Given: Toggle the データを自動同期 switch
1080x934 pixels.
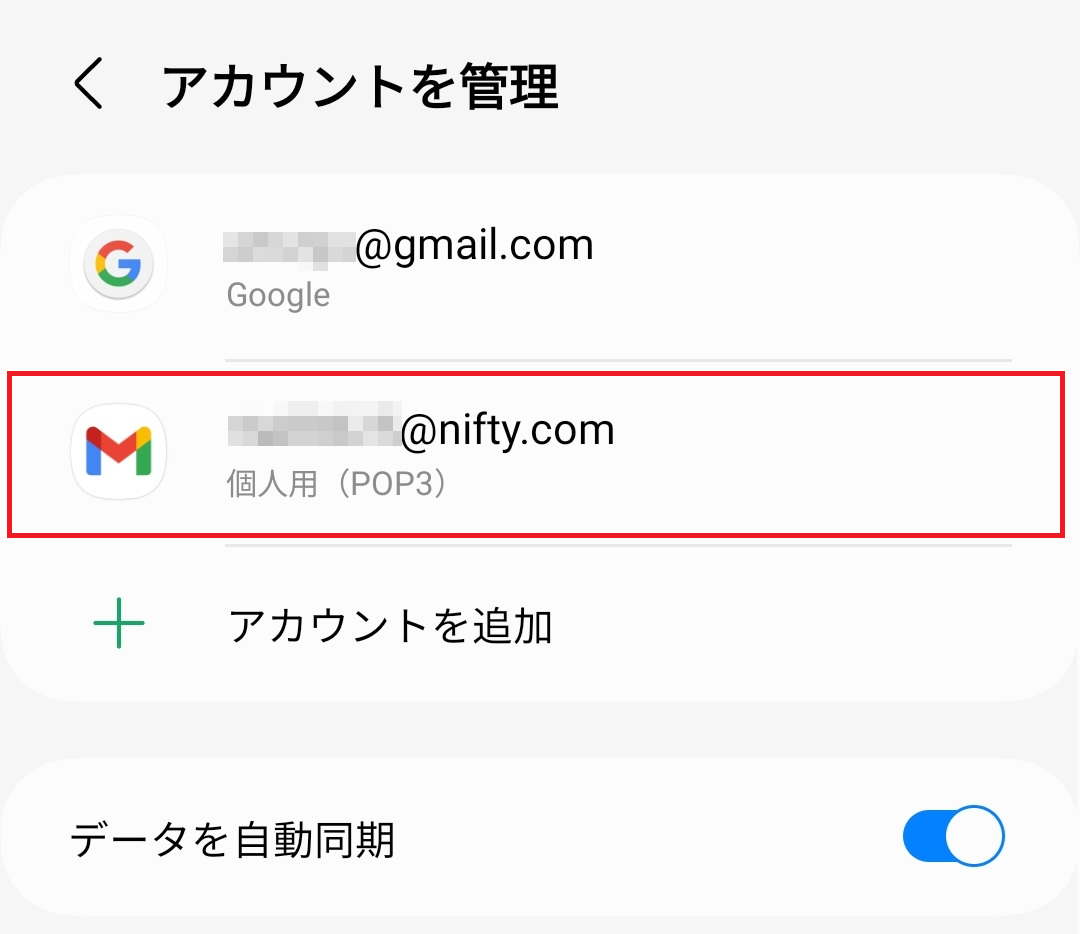Looking at the screenshot, I should (x=952, y=837).
